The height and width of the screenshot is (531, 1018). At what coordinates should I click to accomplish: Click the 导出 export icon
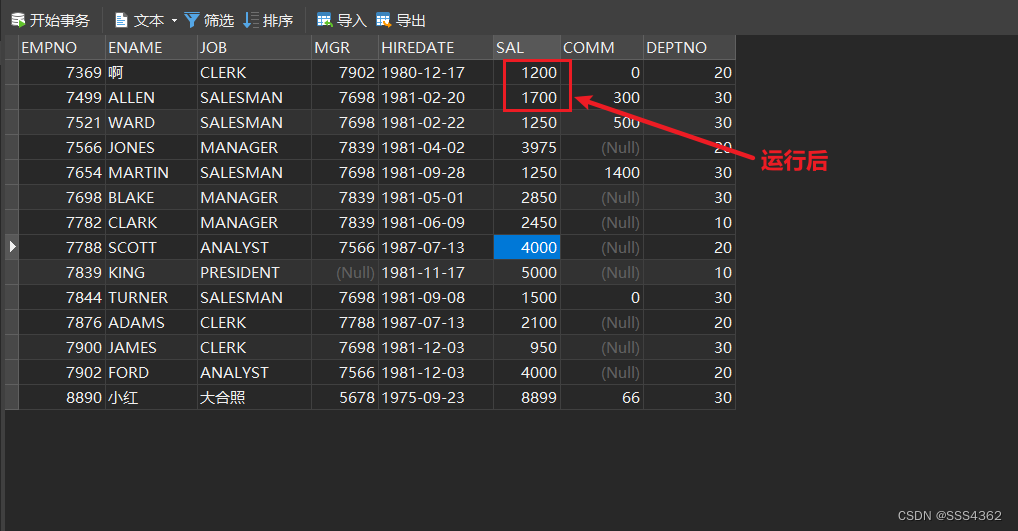(384, 21)
